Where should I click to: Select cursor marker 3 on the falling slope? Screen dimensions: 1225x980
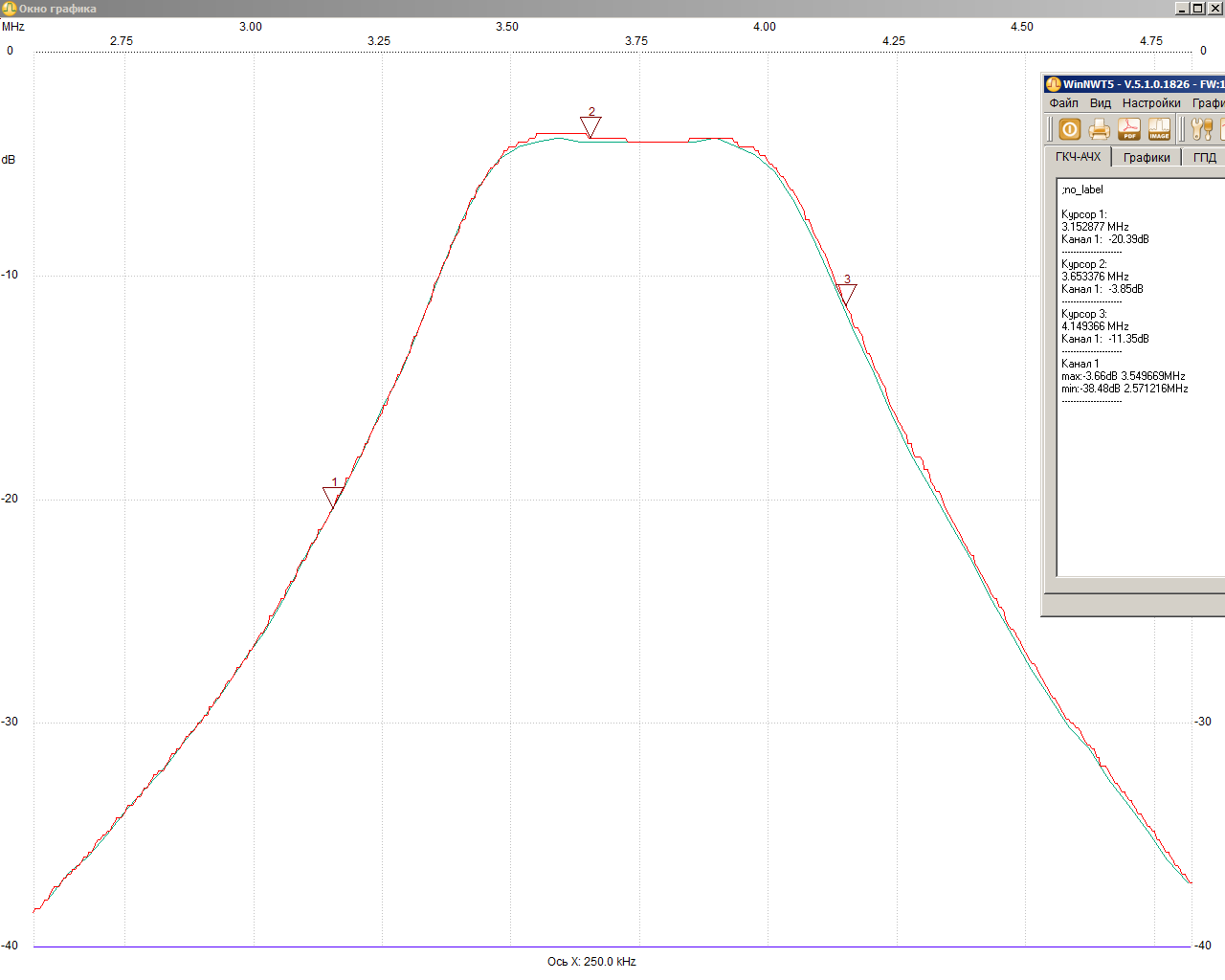click(x=846, y=294)
